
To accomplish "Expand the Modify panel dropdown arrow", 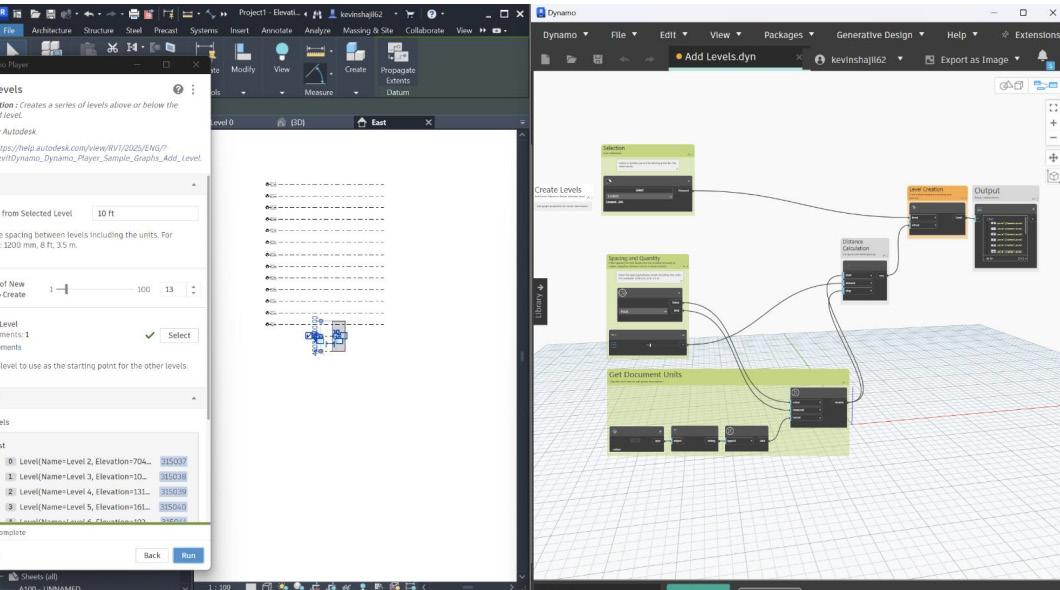I will (x=243, y=93).
